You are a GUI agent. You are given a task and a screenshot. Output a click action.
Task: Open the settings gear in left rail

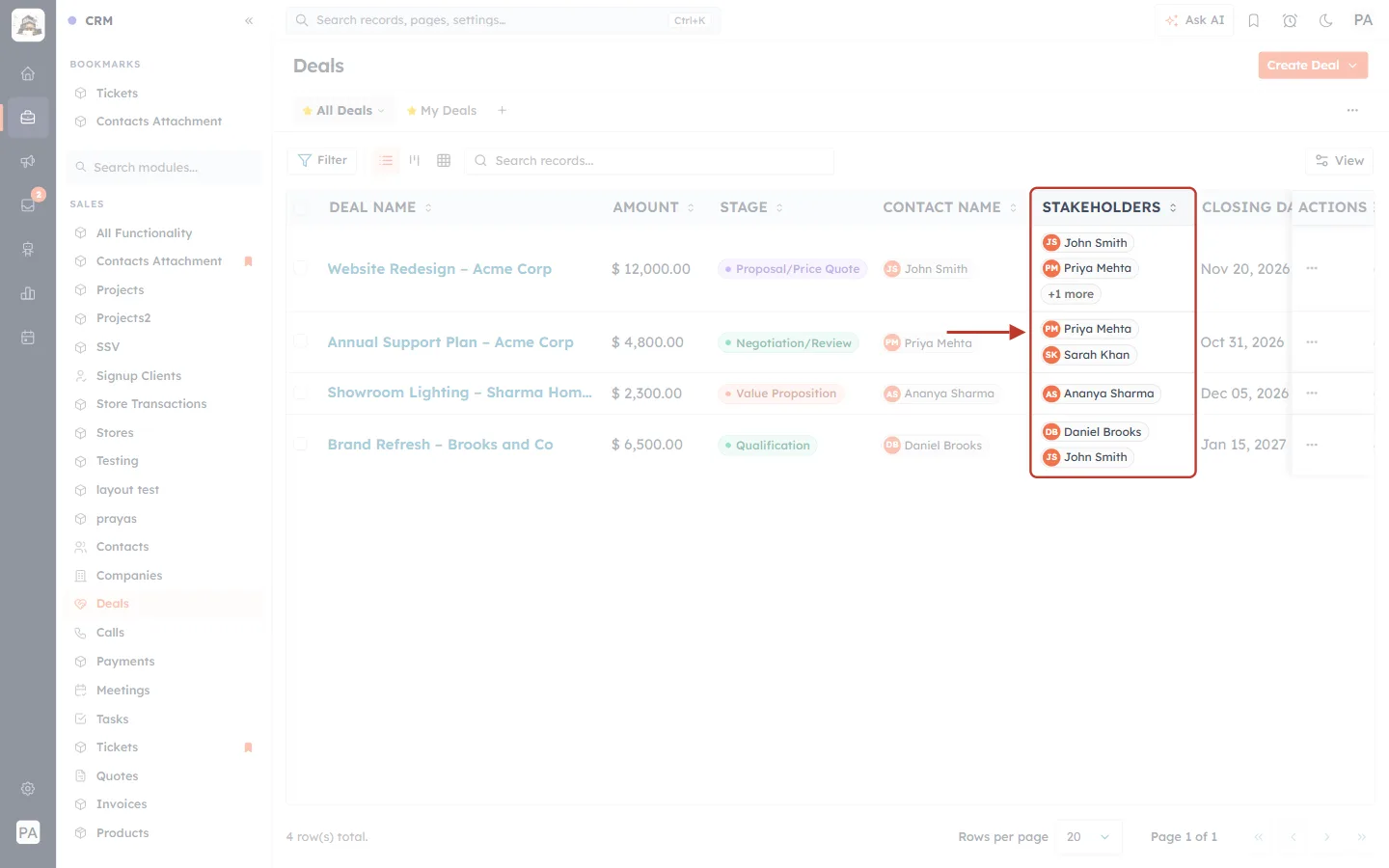tap(28, 789)
